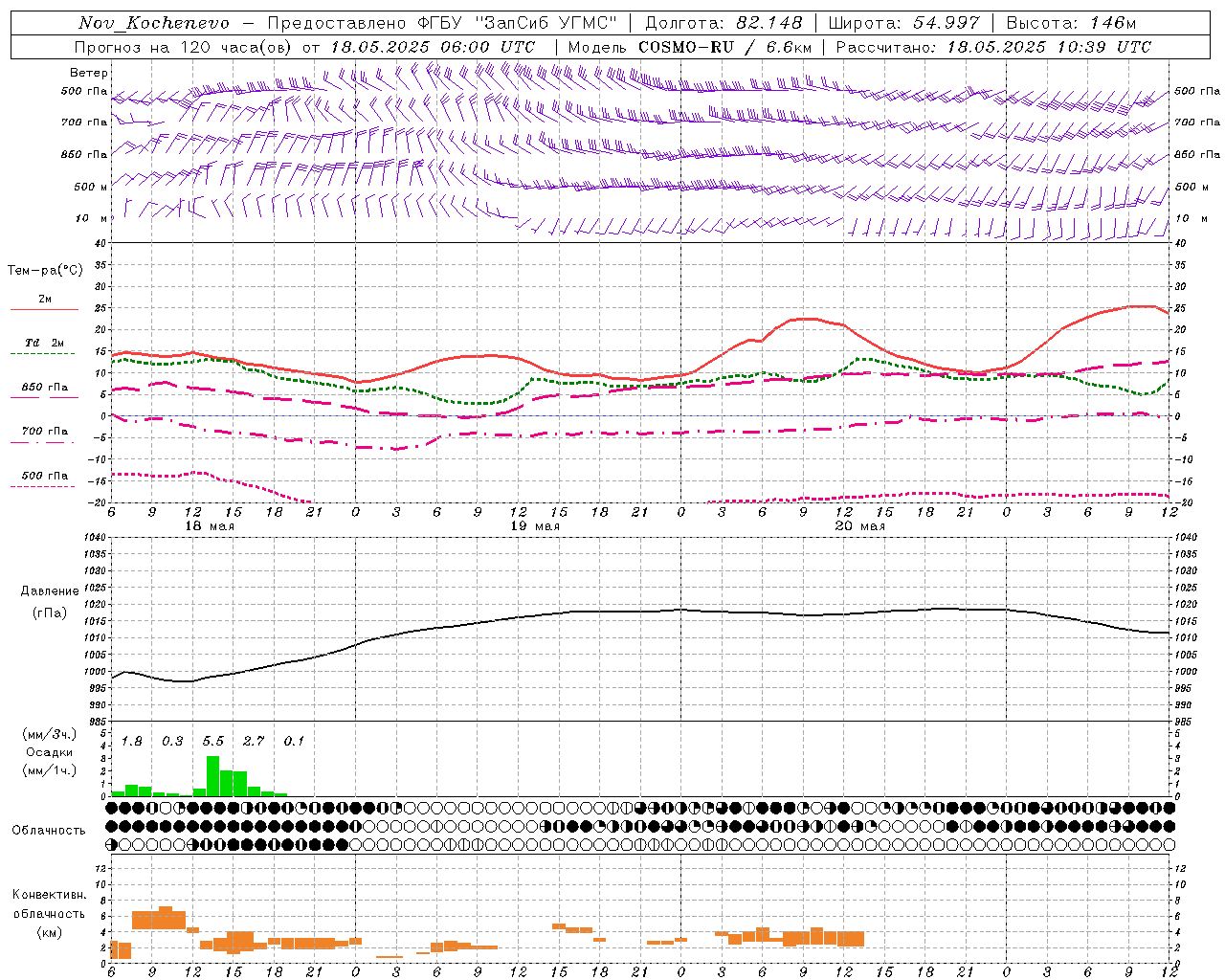Click the 19 мая date label
The width and height of the screenshot is (1225, 980).
coord(535,526)
